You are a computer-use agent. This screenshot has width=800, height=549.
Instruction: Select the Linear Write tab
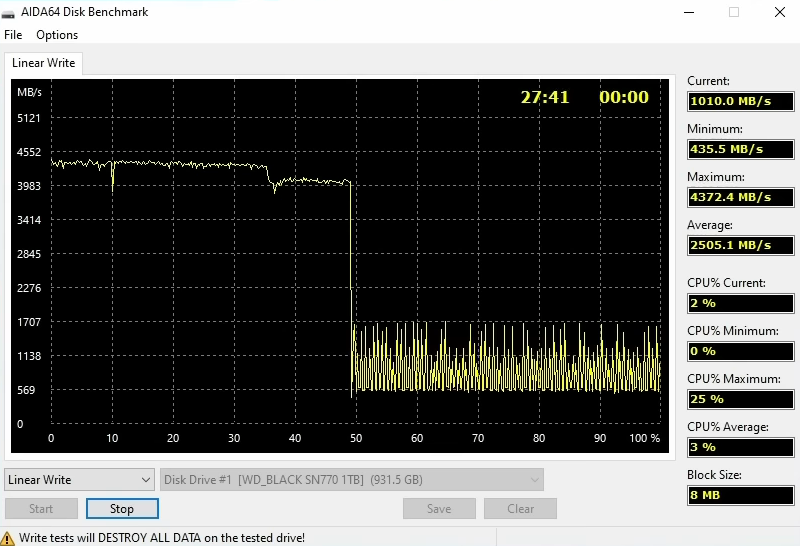click(x=43, y=63)
